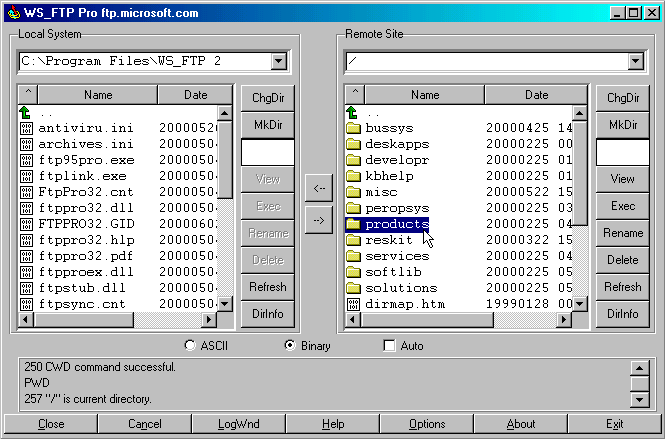665x439 pixels.
Task: Sort remote list by Name column
Action: 425,95
